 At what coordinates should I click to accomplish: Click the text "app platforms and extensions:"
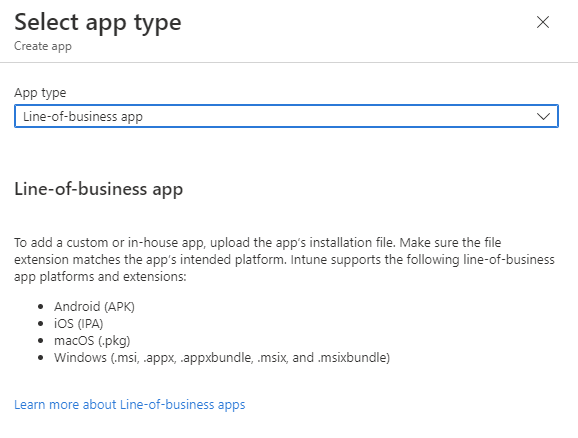point(100,277)
